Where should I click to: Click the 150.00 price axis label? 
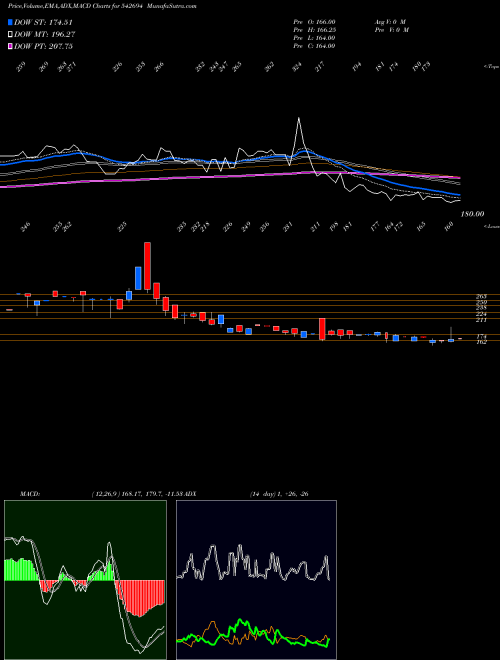[x=472, y=214]
